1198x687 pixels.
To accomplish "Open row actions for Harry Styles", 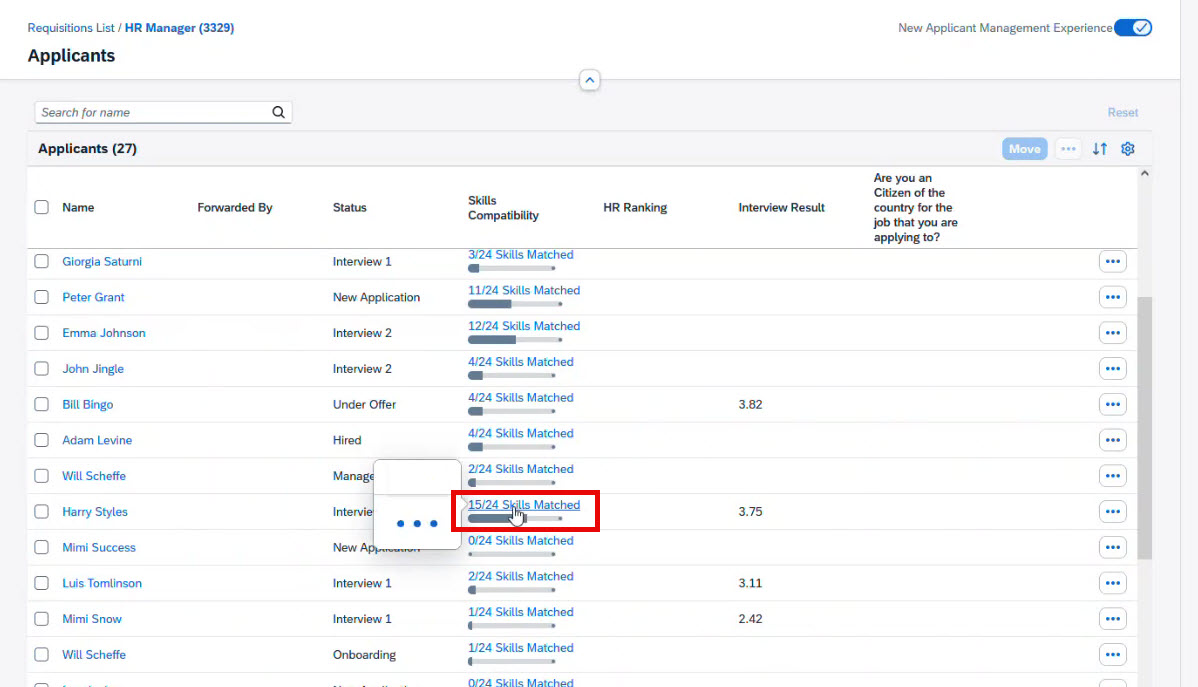I will pyautogui.click(x=1112, y=512).
